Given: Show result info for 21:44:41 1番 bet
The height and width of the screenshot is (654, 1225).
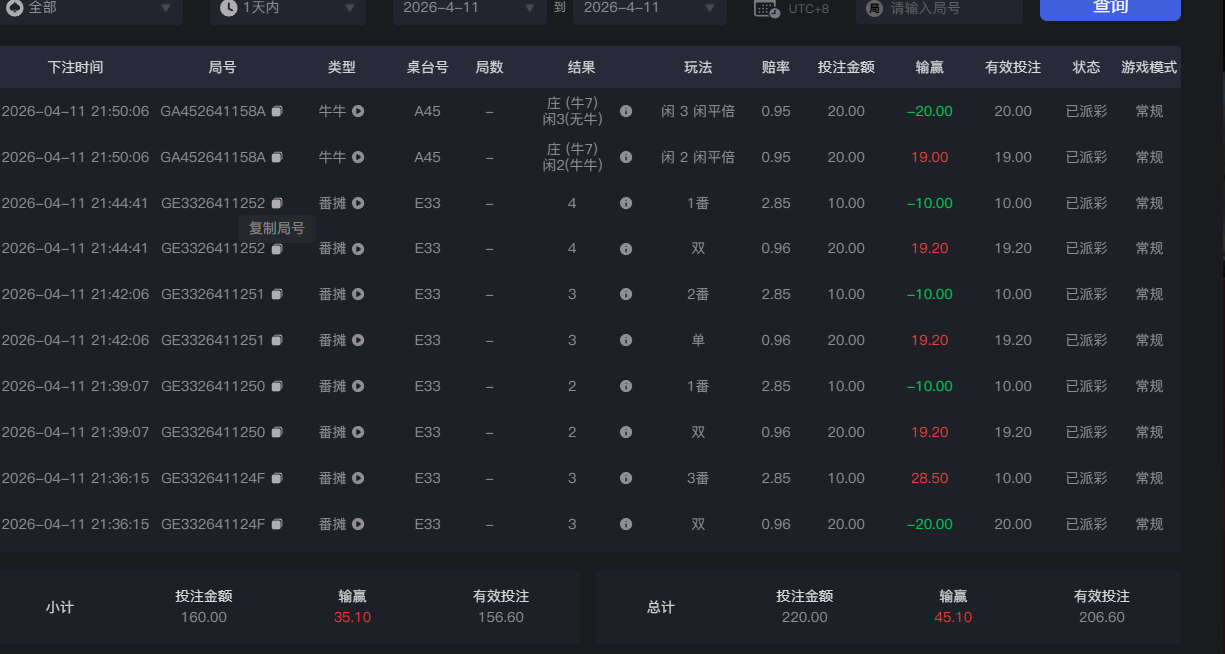Looking at the screenshot, I should pos(626,203).
